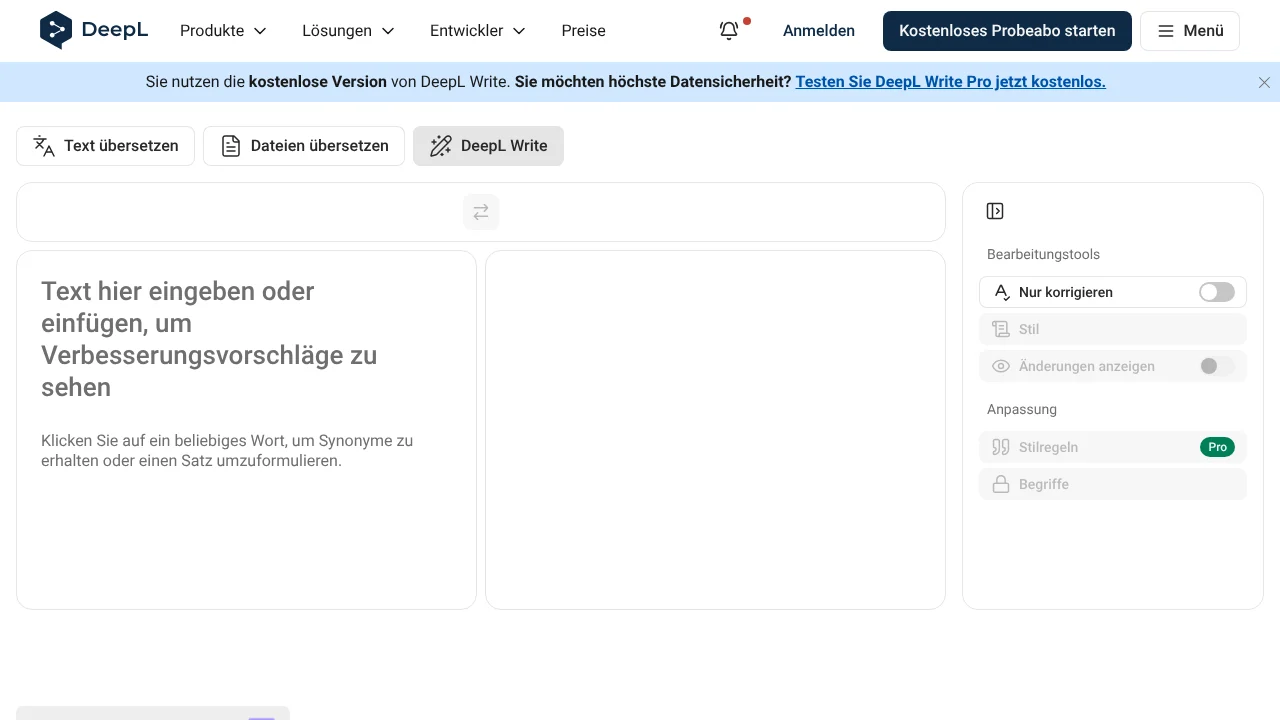This screenshot has height=720, width=1280.
Task: Dismiss the blue banner with X
Action: [x=1264, y=82]
